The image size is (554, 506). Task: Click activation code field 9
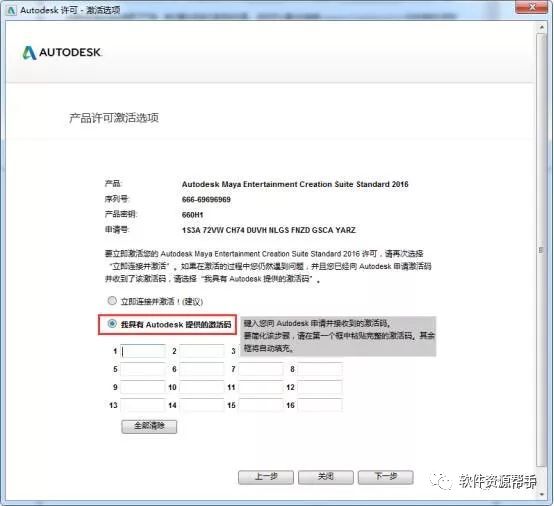coord(143,387)
